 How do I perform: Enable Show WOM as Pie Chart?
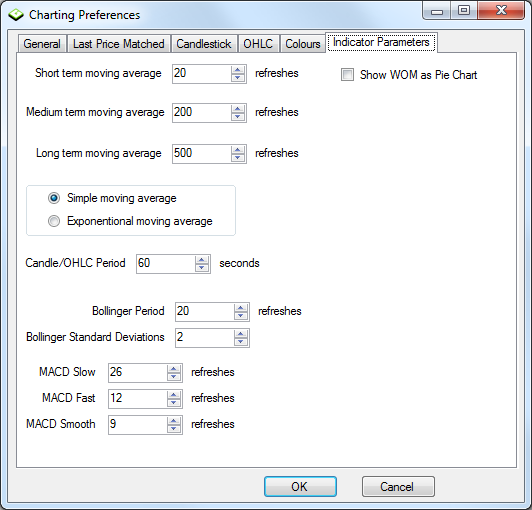pos(347,75)
